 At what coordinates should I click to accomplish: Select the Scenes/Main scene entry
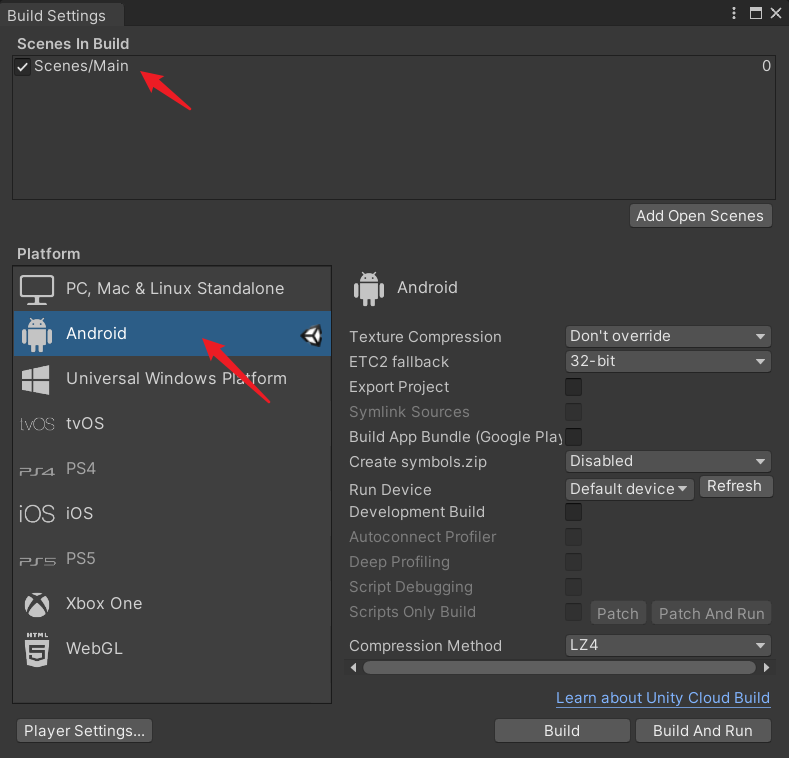393,66
